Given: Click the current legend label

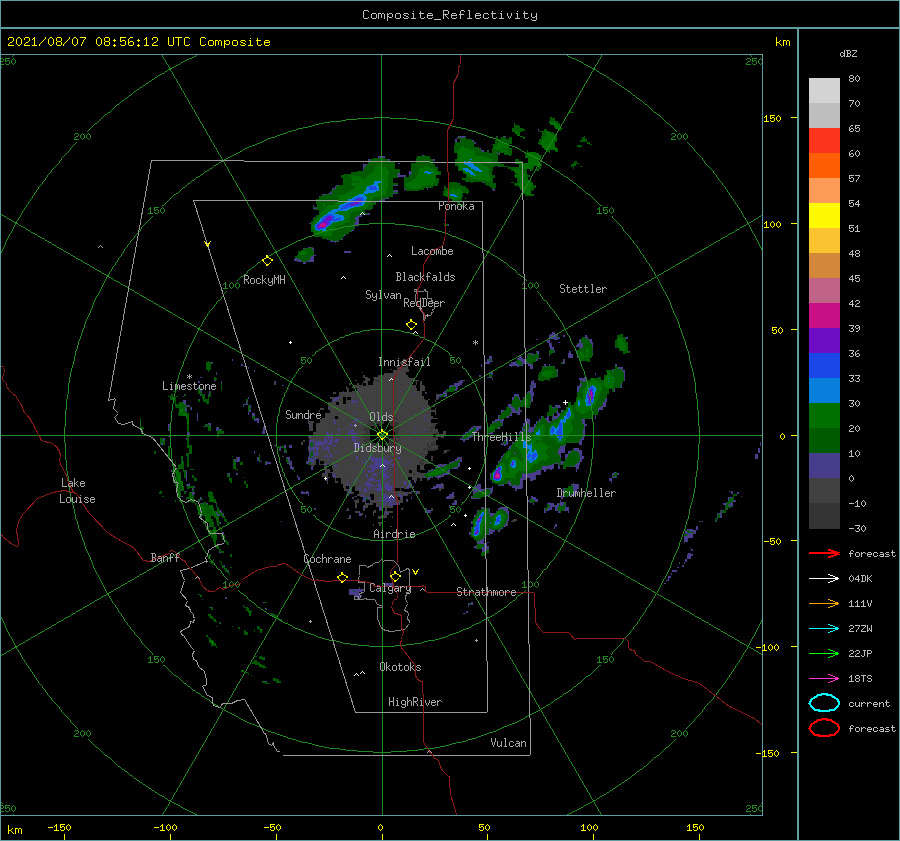Looking at the screenshot, I should [x=869, y=703].
